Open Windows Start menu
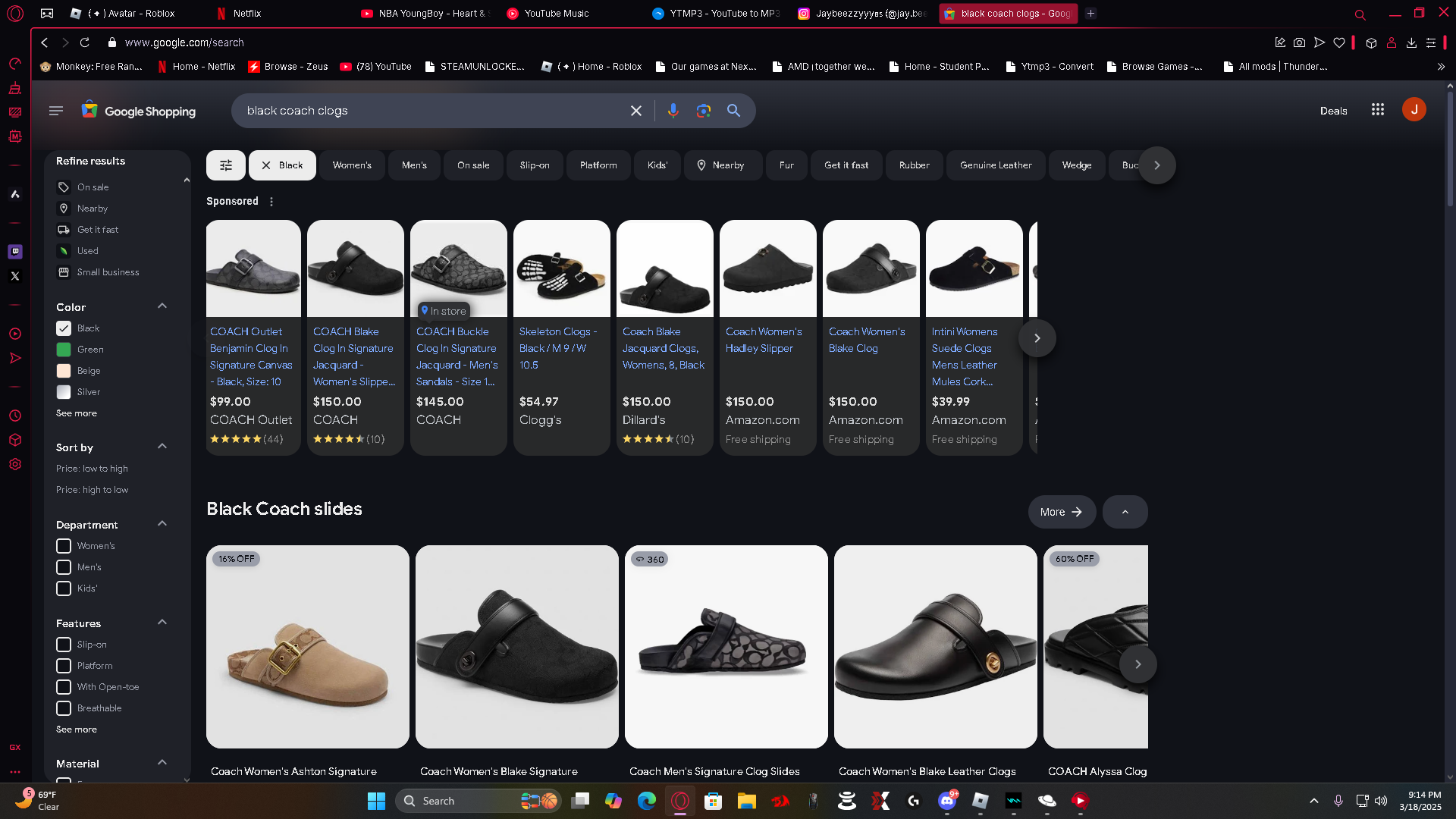The height and width of the screenshot is (819, 1456). [377, 801]
